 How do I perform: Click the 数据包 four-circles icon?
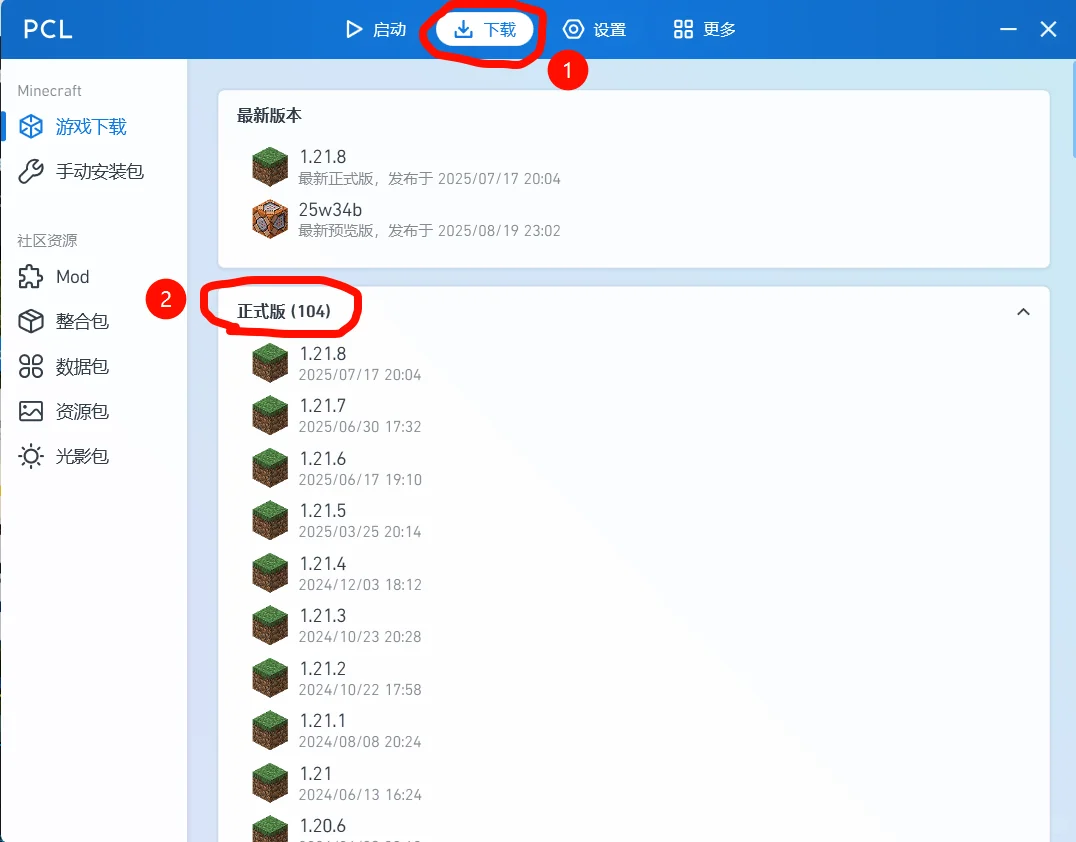[31, 366]
